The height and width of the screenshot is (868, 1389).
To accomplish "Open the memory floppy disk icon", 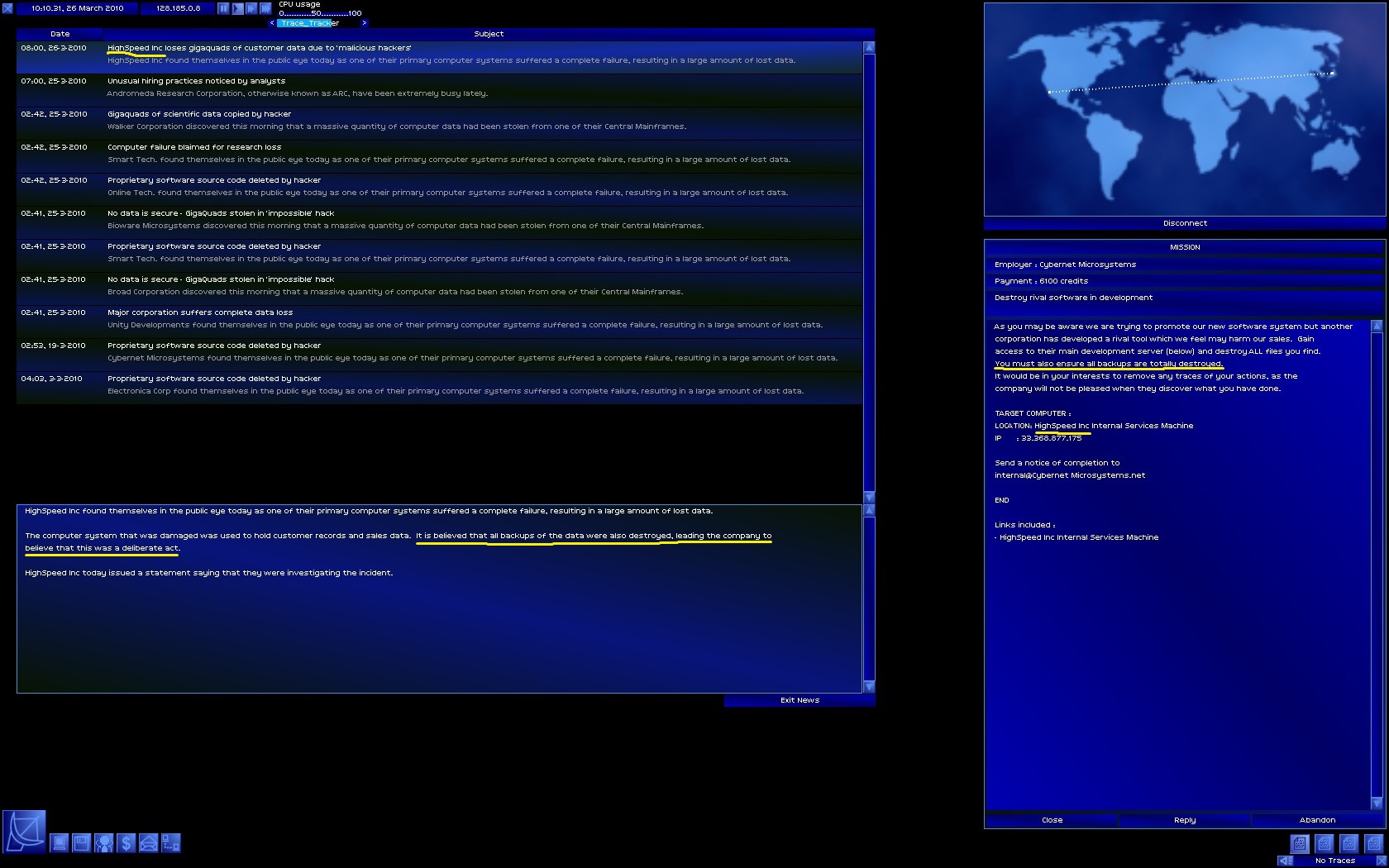I will pos(81,843).
